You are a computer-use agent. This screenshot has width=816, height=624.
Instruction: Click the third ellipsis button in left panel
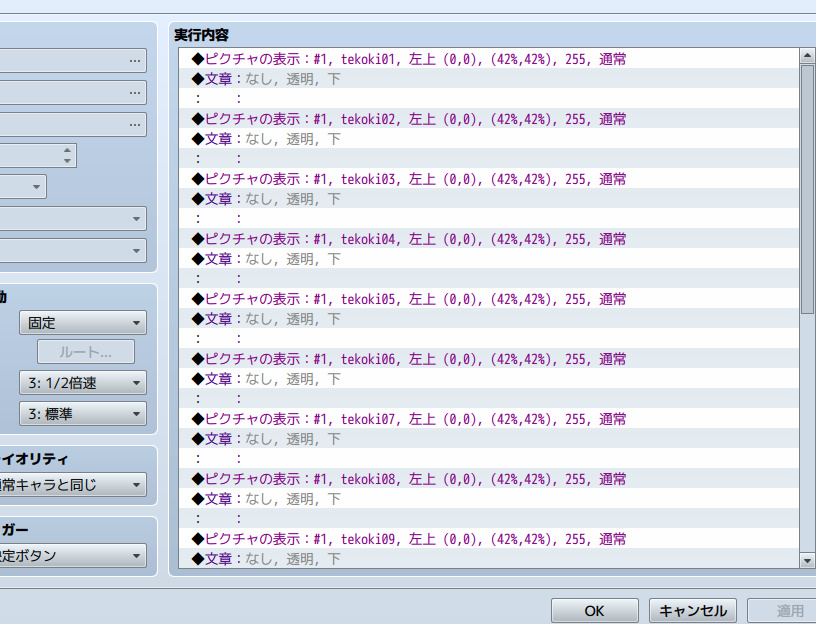[134, 125]
